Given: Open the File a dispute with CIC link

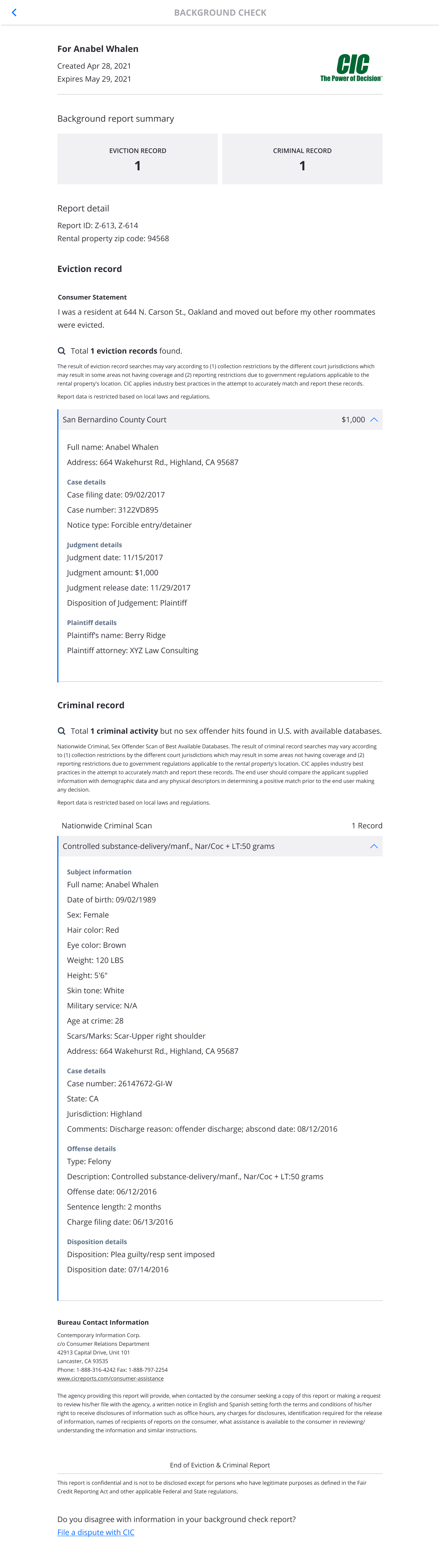Looking at the screenshot, I should click(x=96, y=1532).
